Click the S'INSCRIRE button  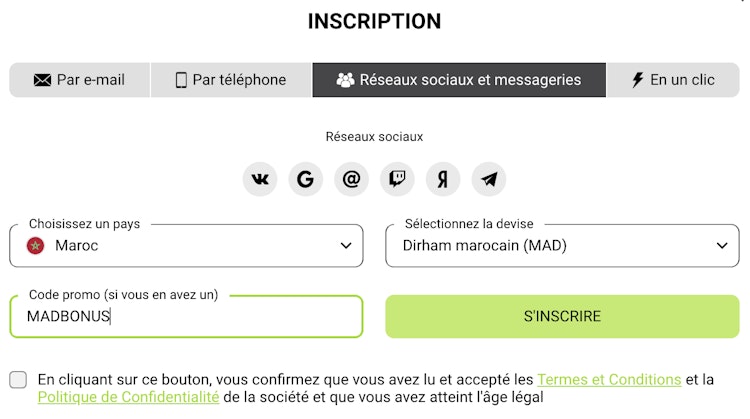click(562, 316)
